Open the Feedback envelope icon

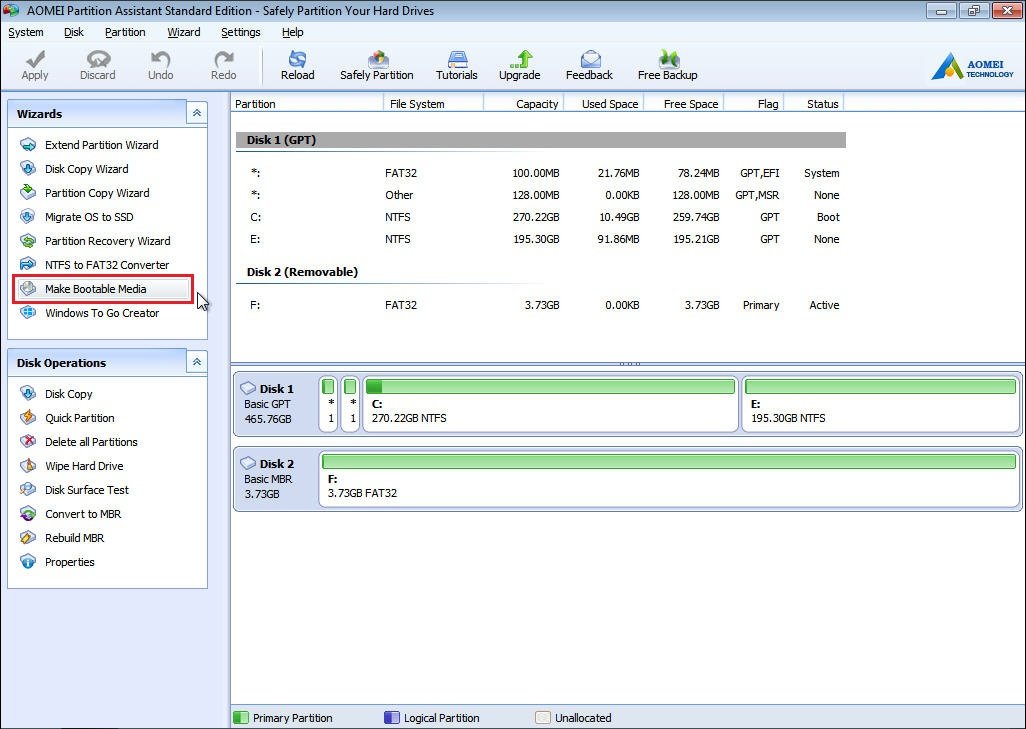pyautogui.click(x=590, y=59)
